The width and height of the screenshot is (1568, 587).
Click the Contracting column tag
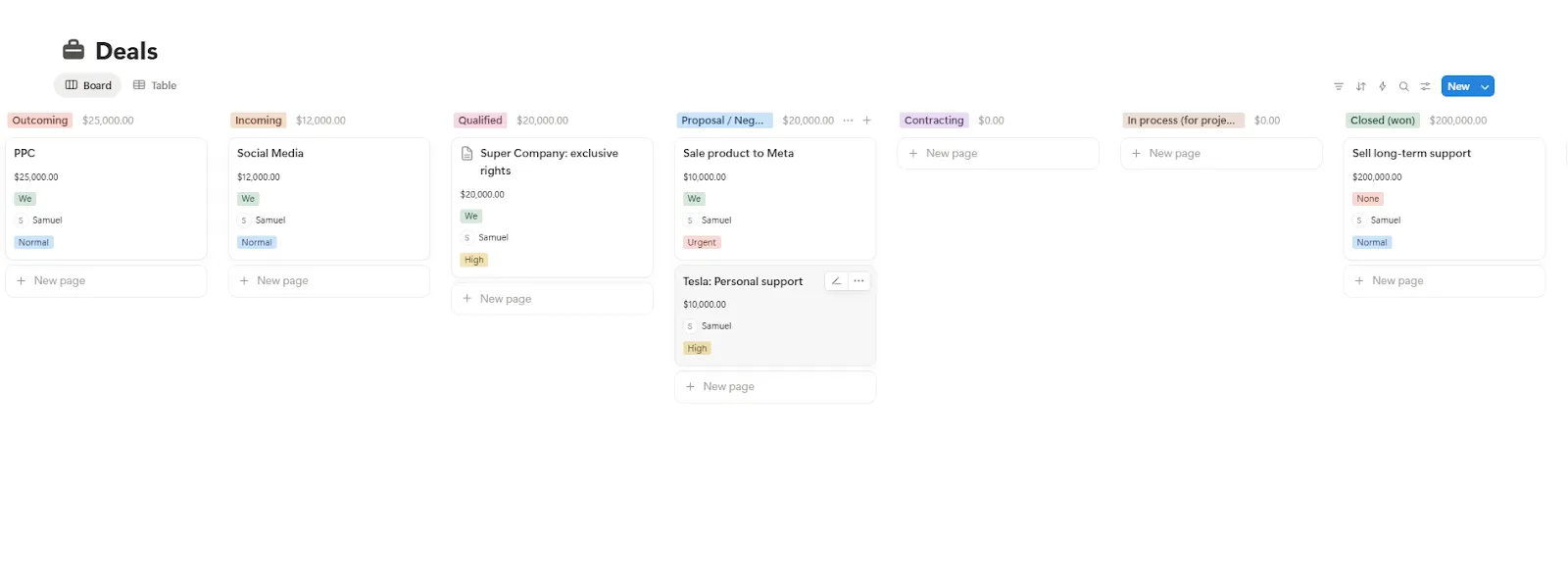(x=934, y=121)
